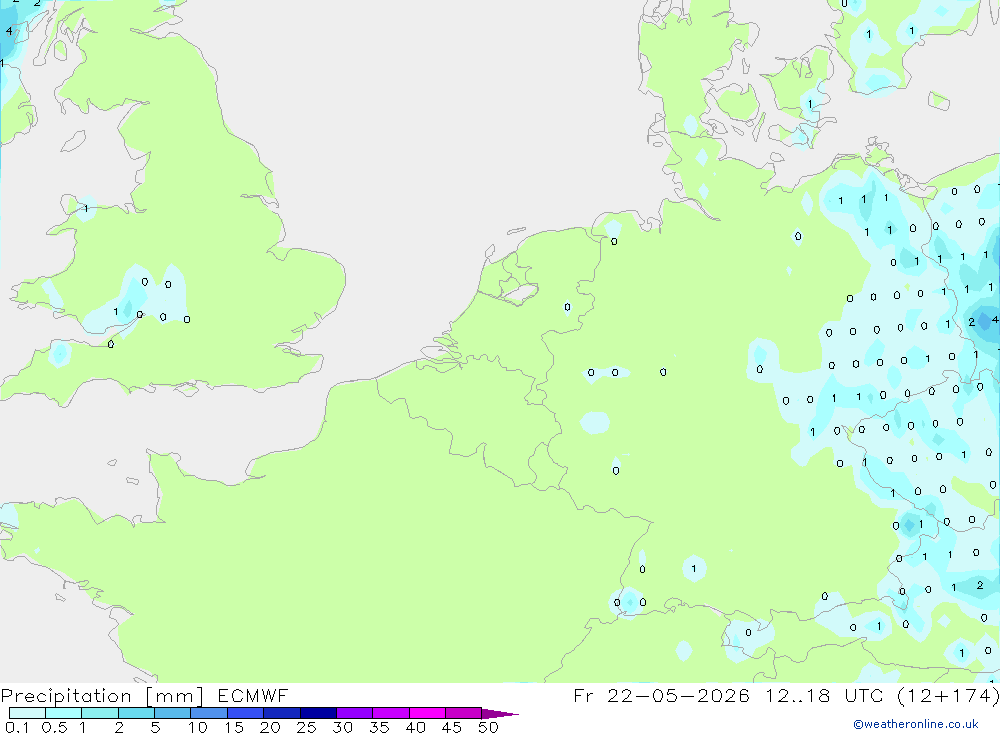The width and height of the screenshot is (1000, 733).
Task: Select the 40–45 mm magenta legend swatch
Action: point(427,713)
